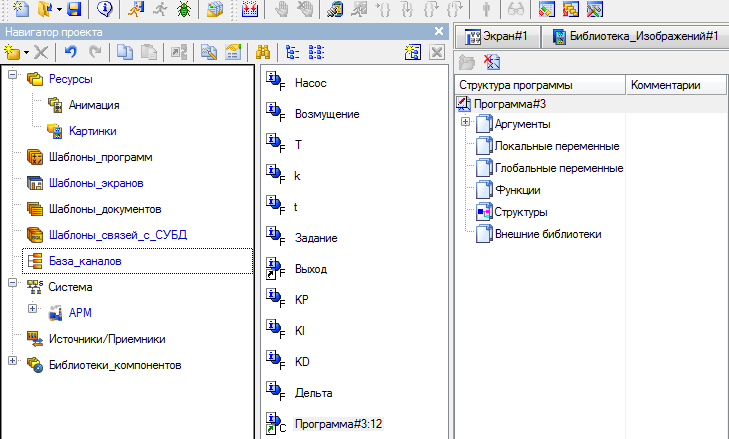Open project using the folder icon
The image size is (729, 439).
(x=45, y=9)
